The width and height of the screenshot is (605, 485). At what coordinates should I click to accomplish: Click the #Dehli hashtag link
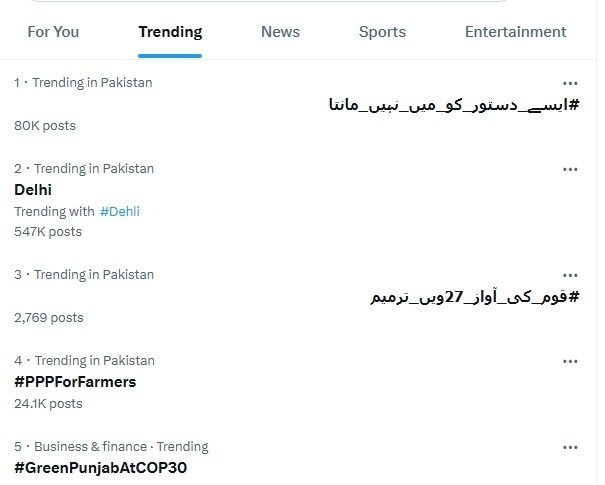[x=120, y=211]
